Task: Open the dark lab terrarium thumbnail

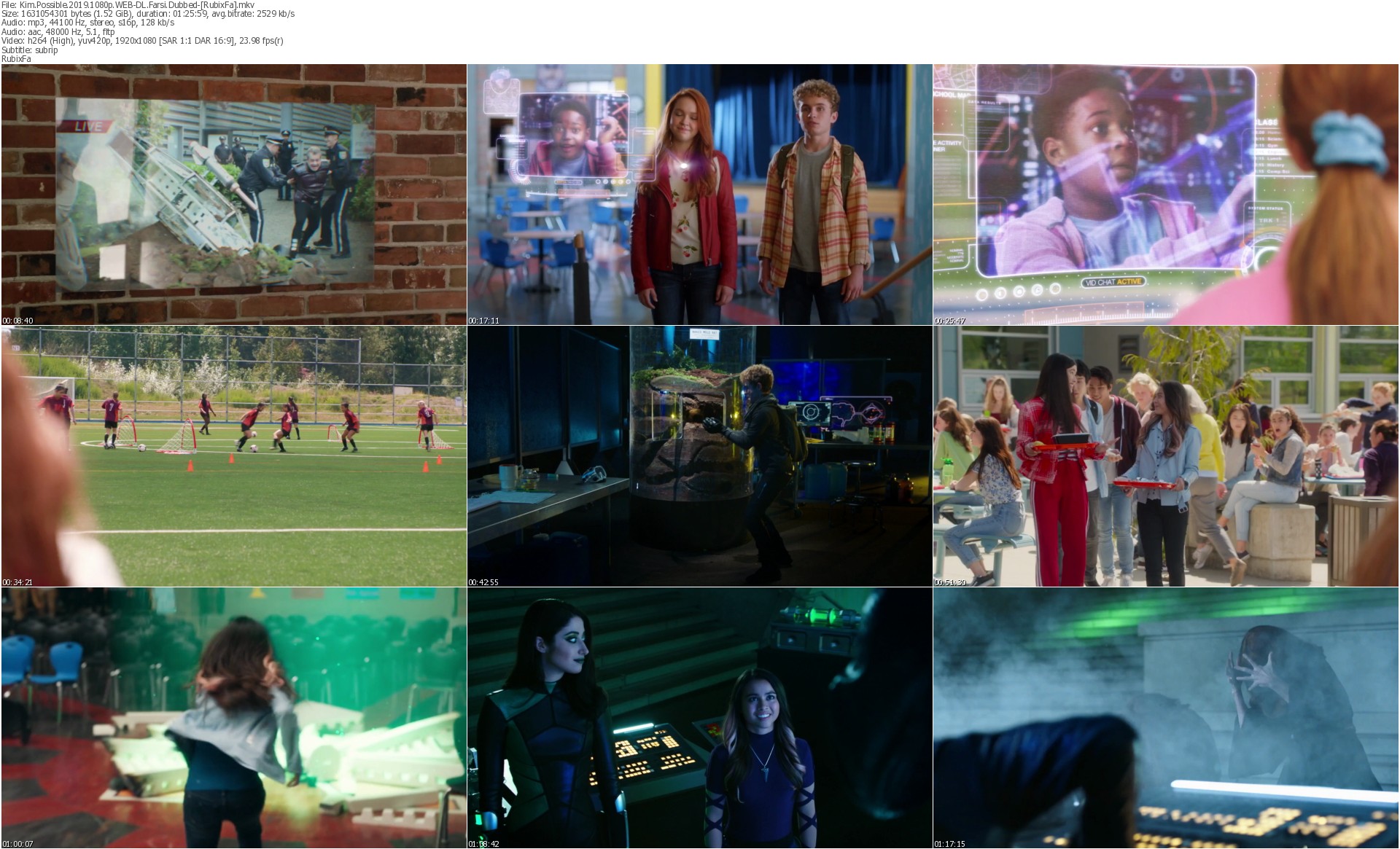Action: coord(700,456)
